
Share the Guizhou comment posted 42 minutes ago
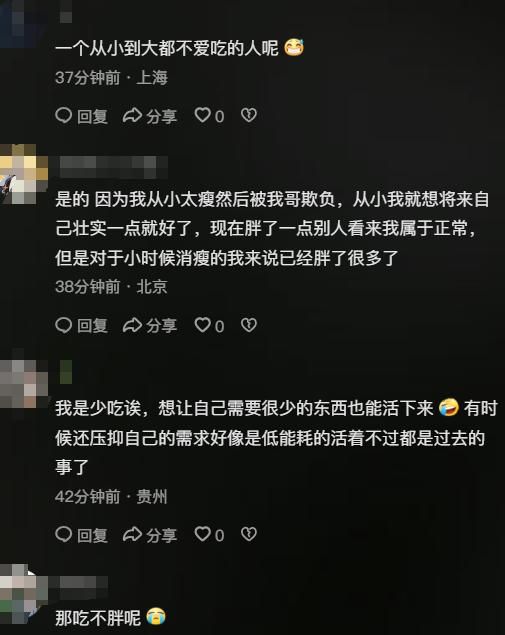150,535
